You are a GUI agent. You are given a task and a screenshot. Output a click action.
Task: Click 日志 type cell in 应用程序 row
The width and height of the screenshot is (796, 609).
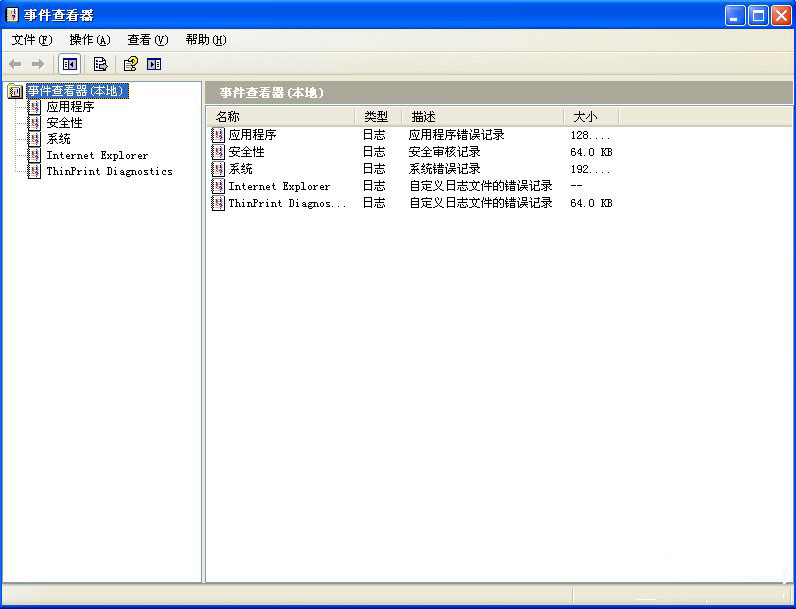(x=374, y=135)
